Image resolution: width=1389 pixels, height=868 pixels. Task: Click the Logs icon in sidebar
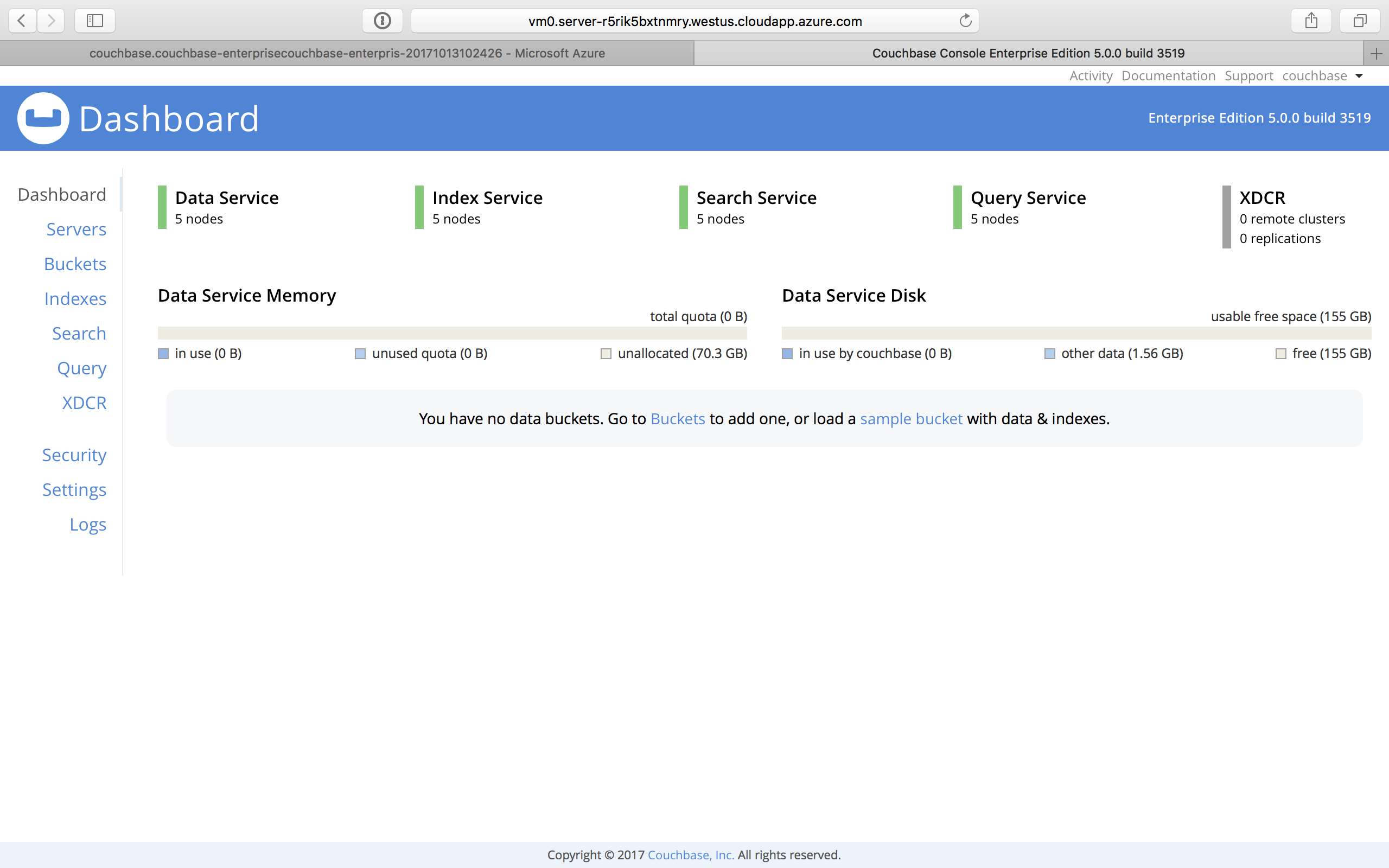pyautogui.click(x=89, y=523)
